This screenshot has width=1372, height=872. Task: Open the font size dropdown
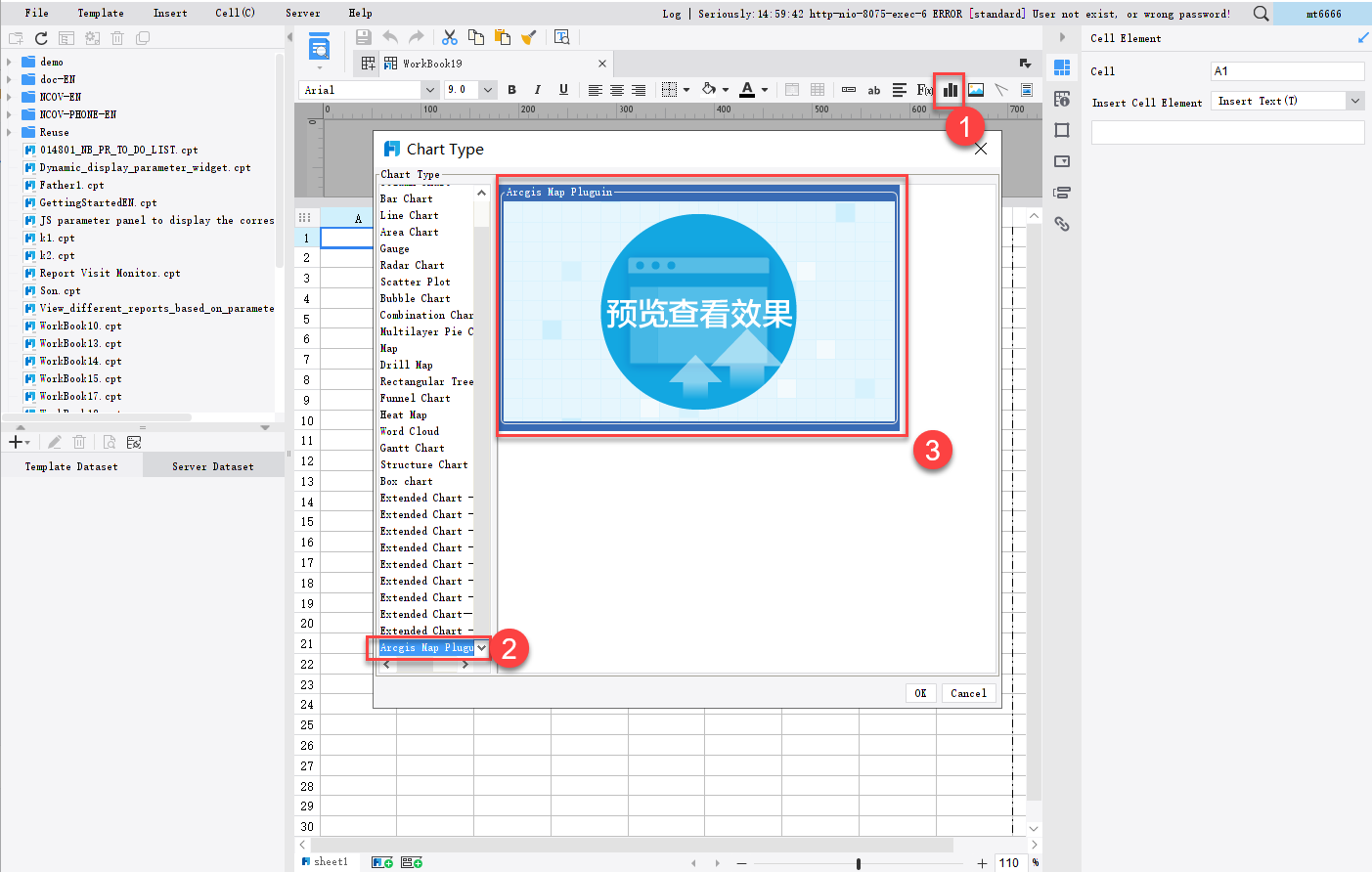coord(487,89)
